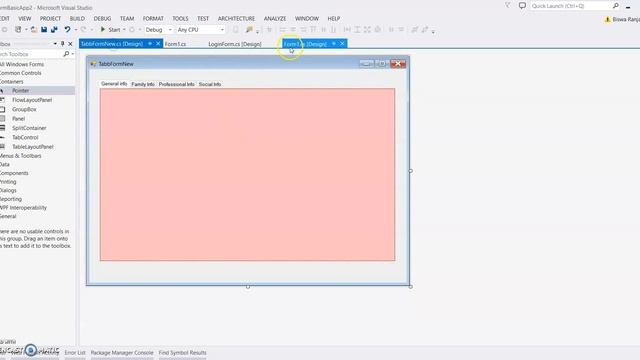The width and height of the screenshot is (640, 360).
Task: Open the Find in Files icon
Action: coord(249,29)
